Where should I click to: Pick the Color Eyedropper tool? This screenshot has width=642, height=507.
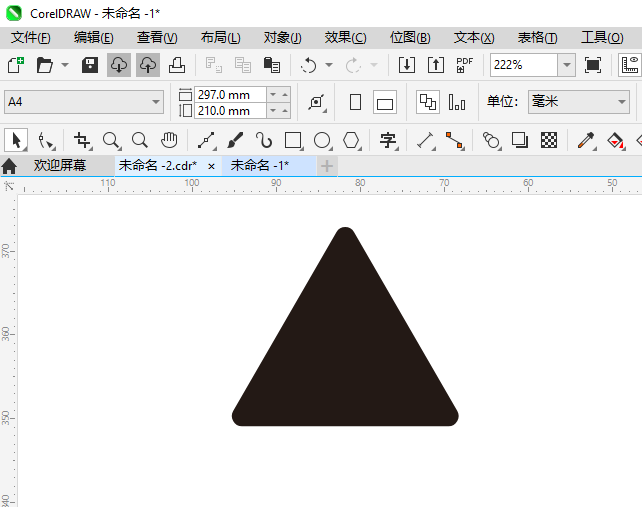click(x=586, y=140)
